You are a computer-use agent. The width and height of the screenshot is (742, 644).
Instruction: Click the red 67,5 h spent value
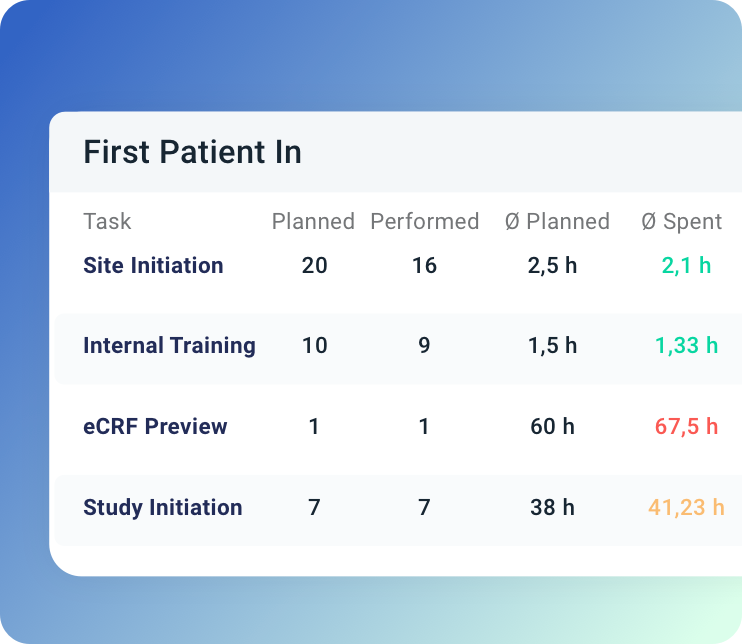tap(686, 427)
